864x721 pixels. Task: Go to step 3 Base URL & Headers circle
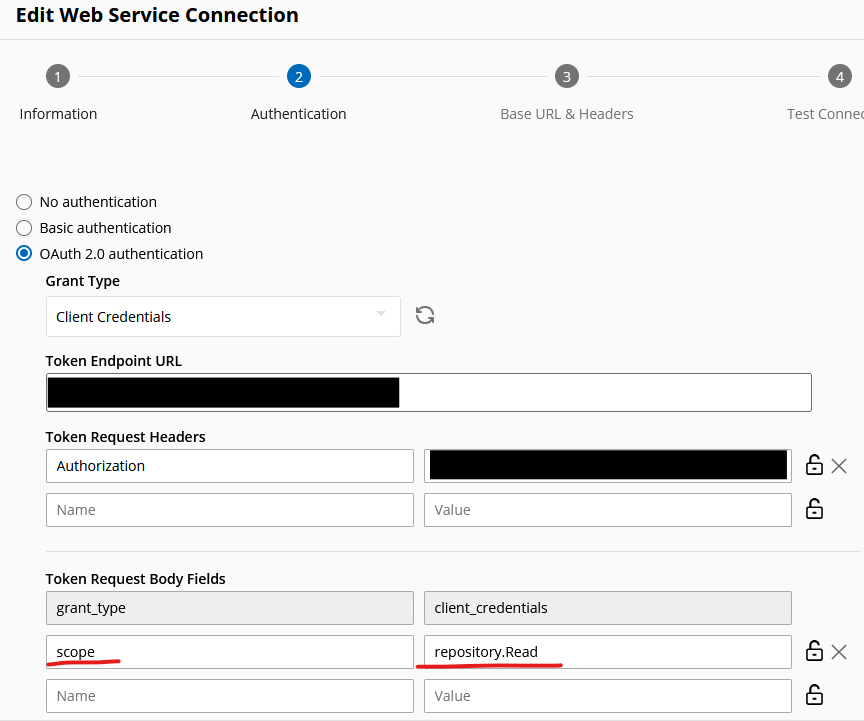tap(566, 77)
